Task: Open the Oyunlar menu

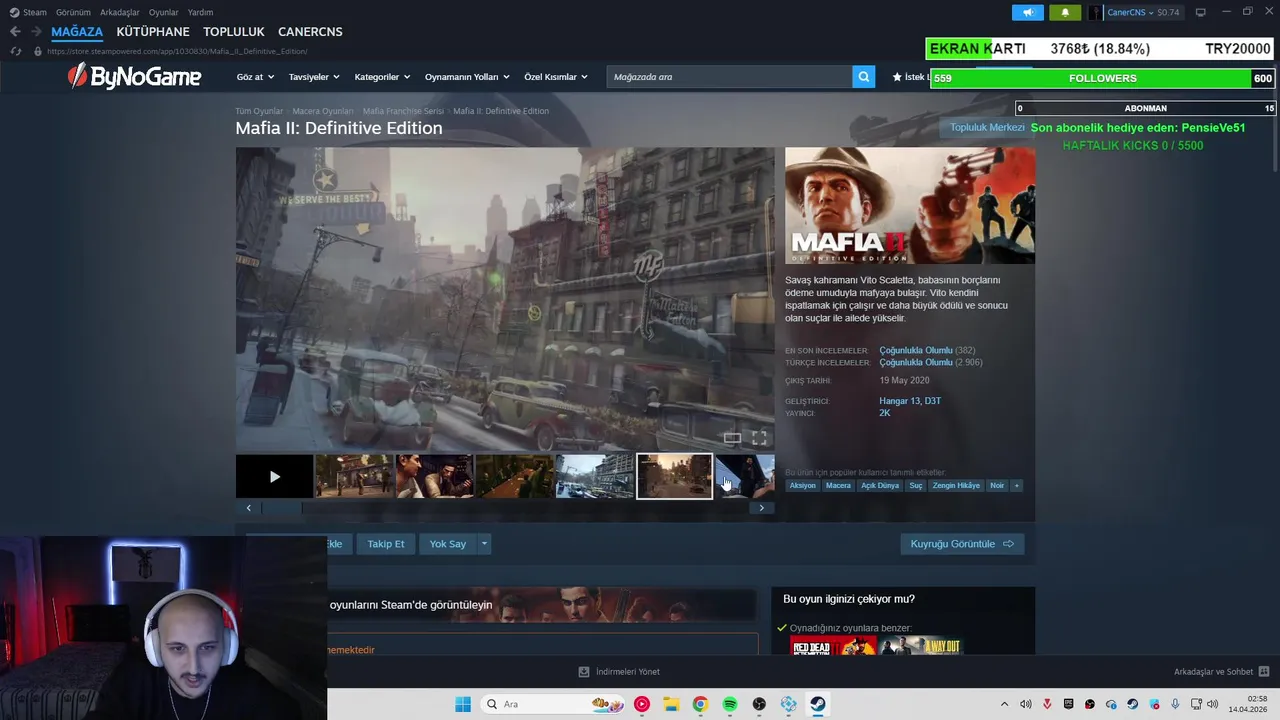Action: click(164, 12)
